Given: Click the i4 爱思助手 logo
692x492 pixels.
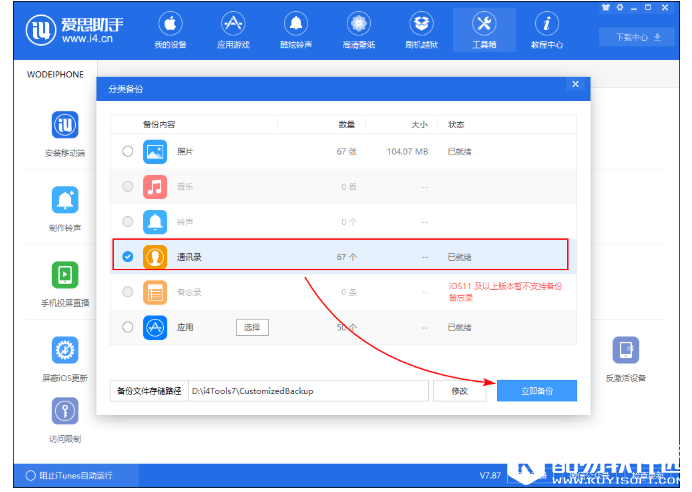Looking at the screenshot, I should click(x=74, y=30).
